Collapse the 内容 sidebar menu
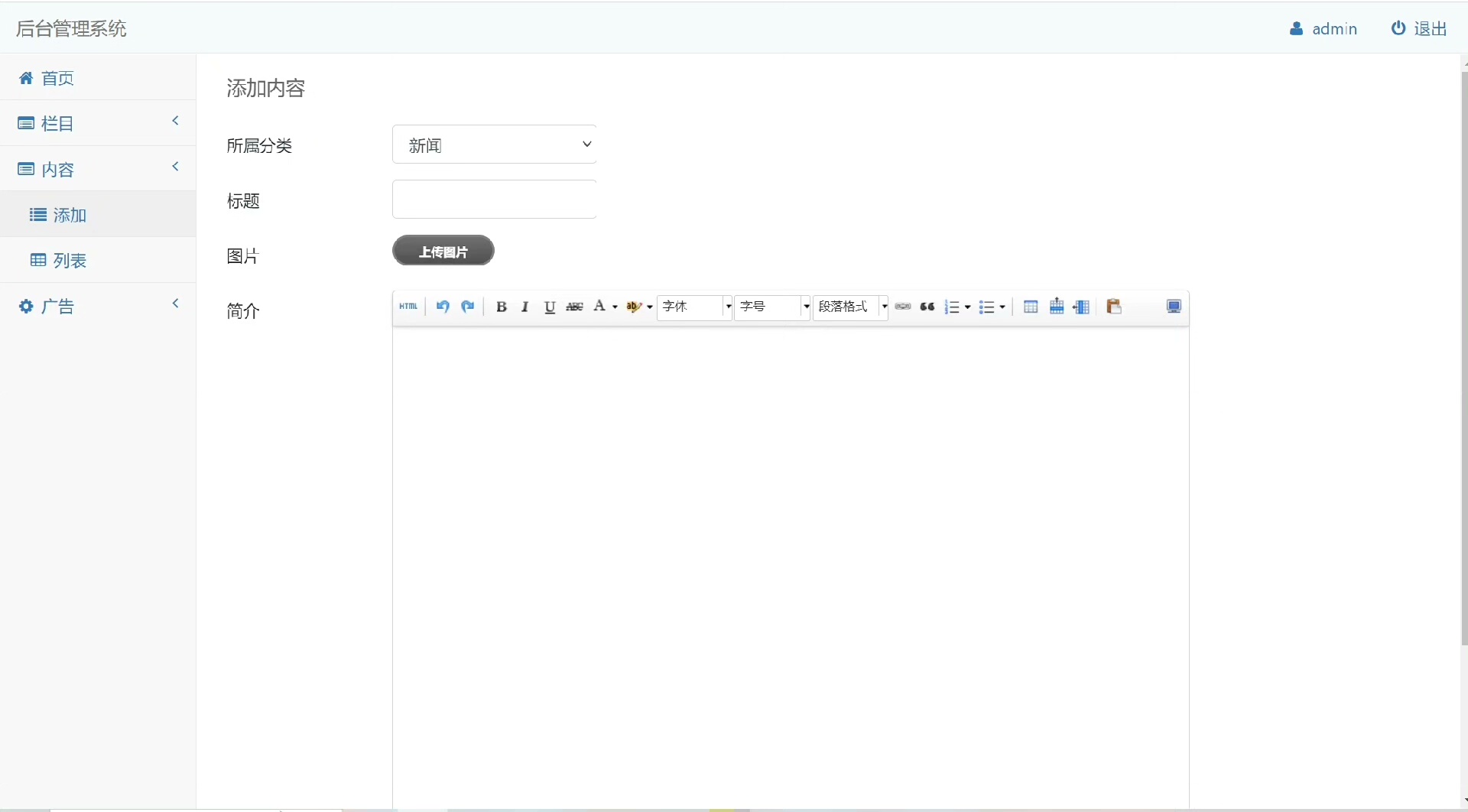 click(98, 168)
